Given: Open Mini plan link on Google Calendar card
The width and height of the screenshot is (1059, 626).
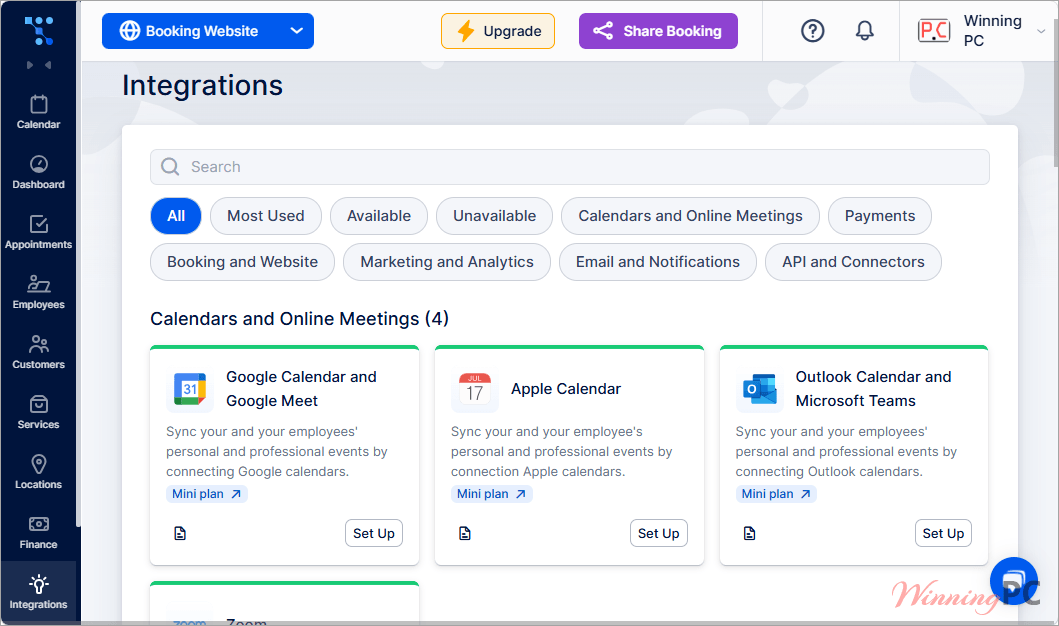Looking at the screenshot, I should tap(207, 494).
